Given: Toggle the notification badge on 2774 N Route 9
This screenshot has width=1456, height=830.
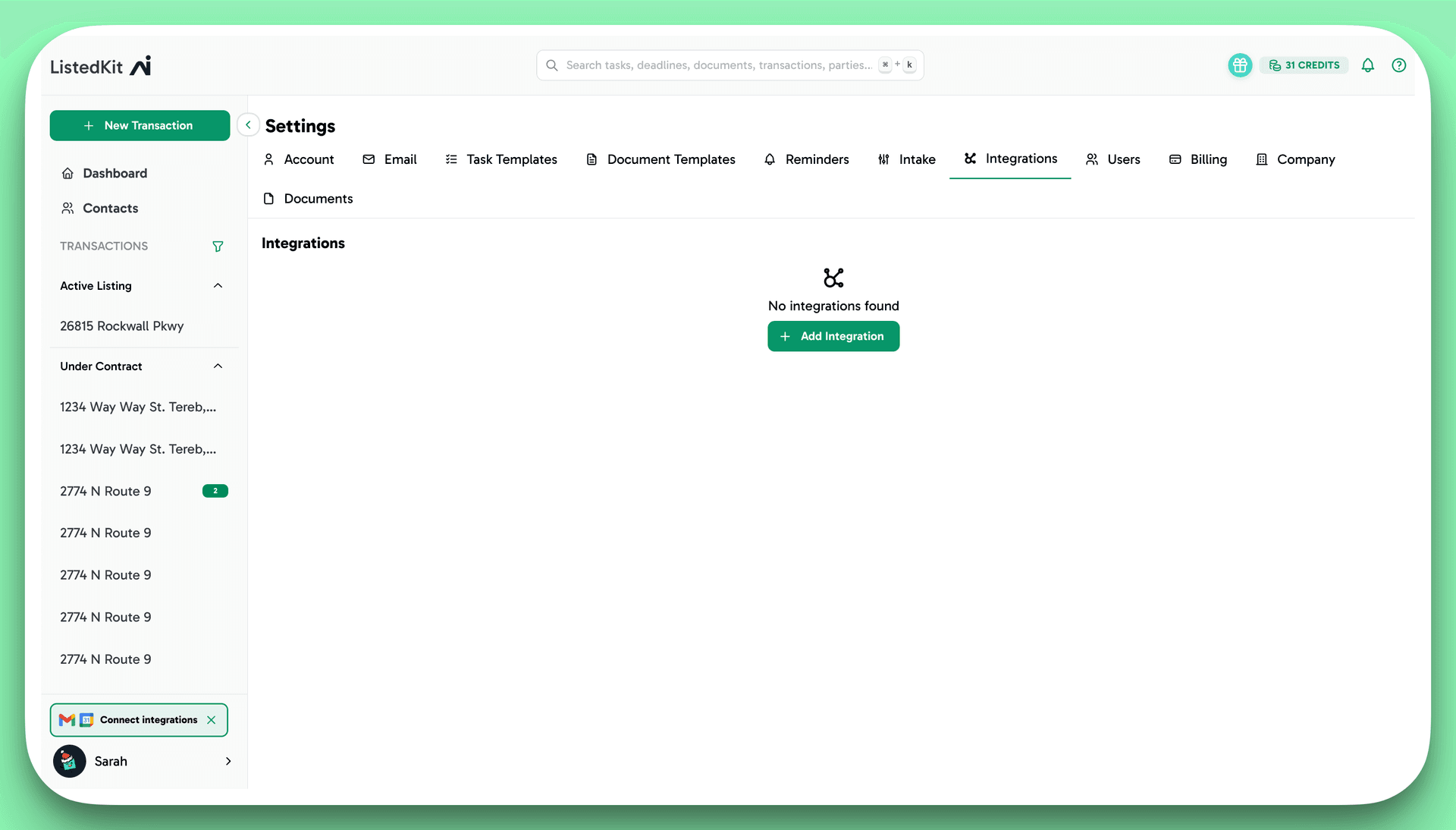Looking at the screenshot, I should [215, 491].
